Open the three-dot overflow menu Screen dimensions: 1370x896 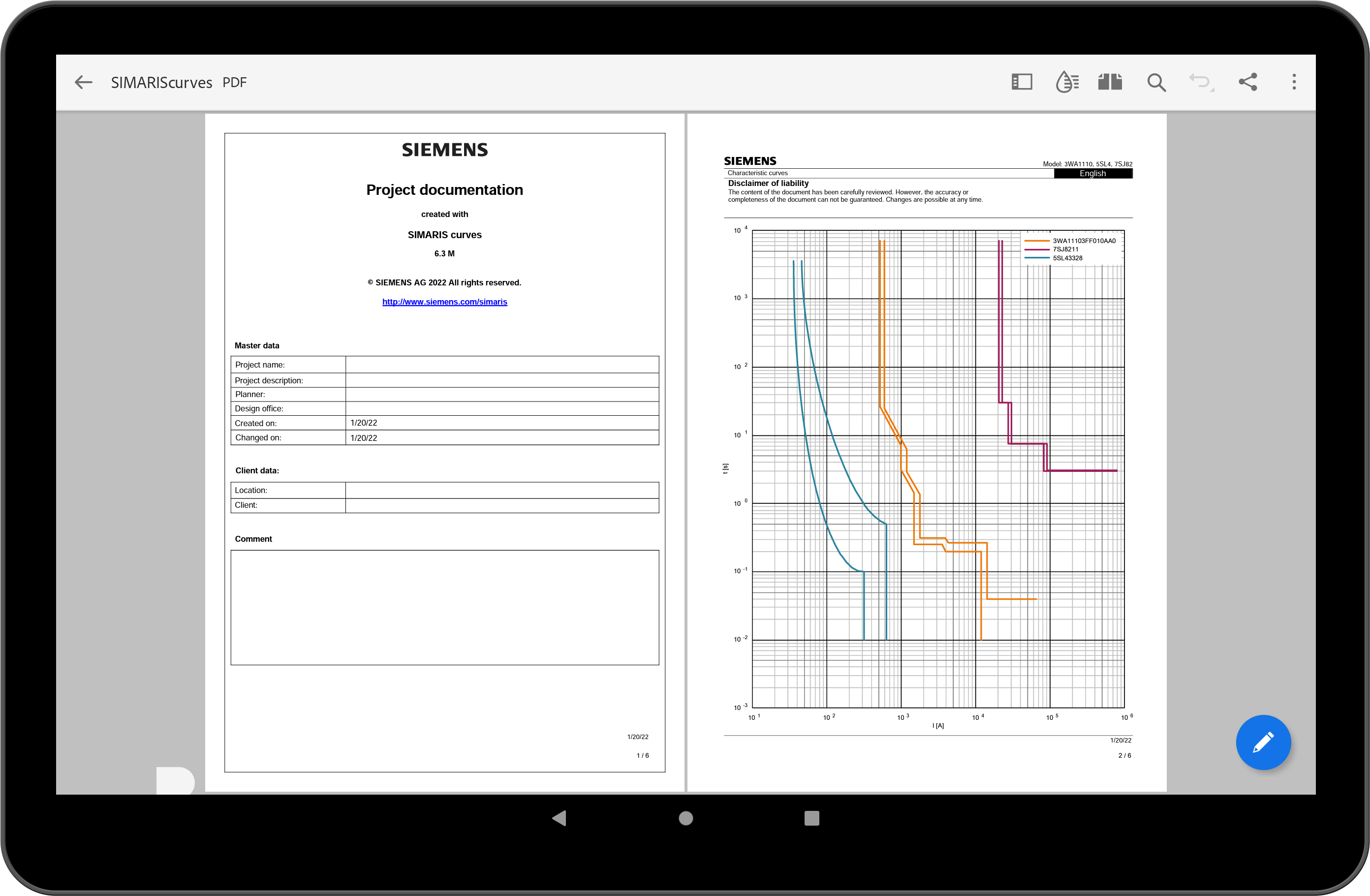[1294, 82]
